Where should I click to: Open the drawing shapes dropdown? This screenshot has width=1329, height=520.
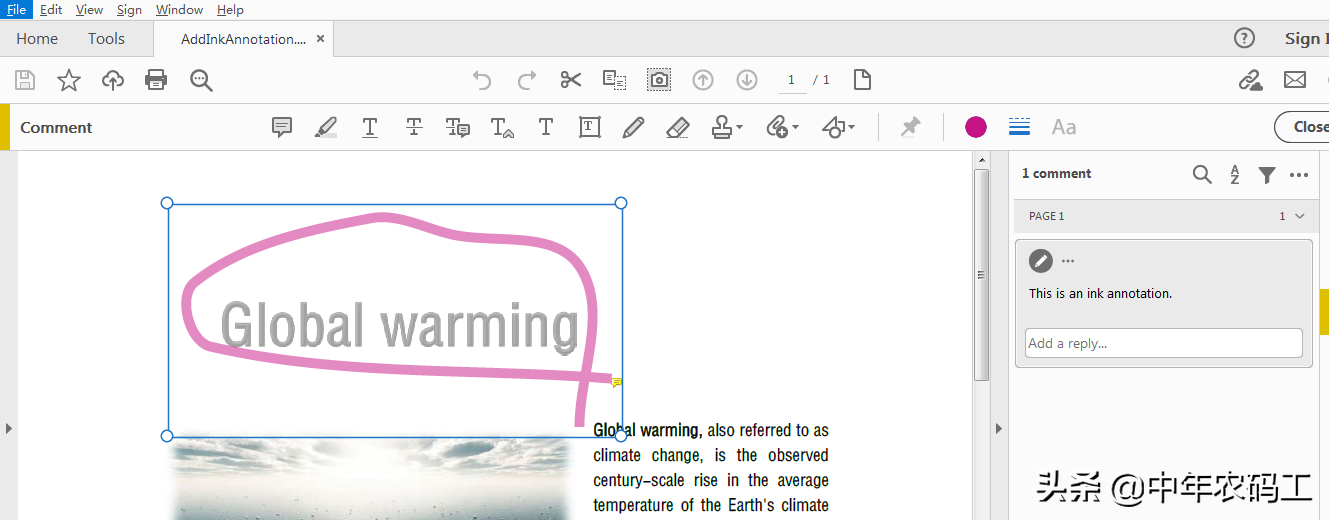pos(838,127)
